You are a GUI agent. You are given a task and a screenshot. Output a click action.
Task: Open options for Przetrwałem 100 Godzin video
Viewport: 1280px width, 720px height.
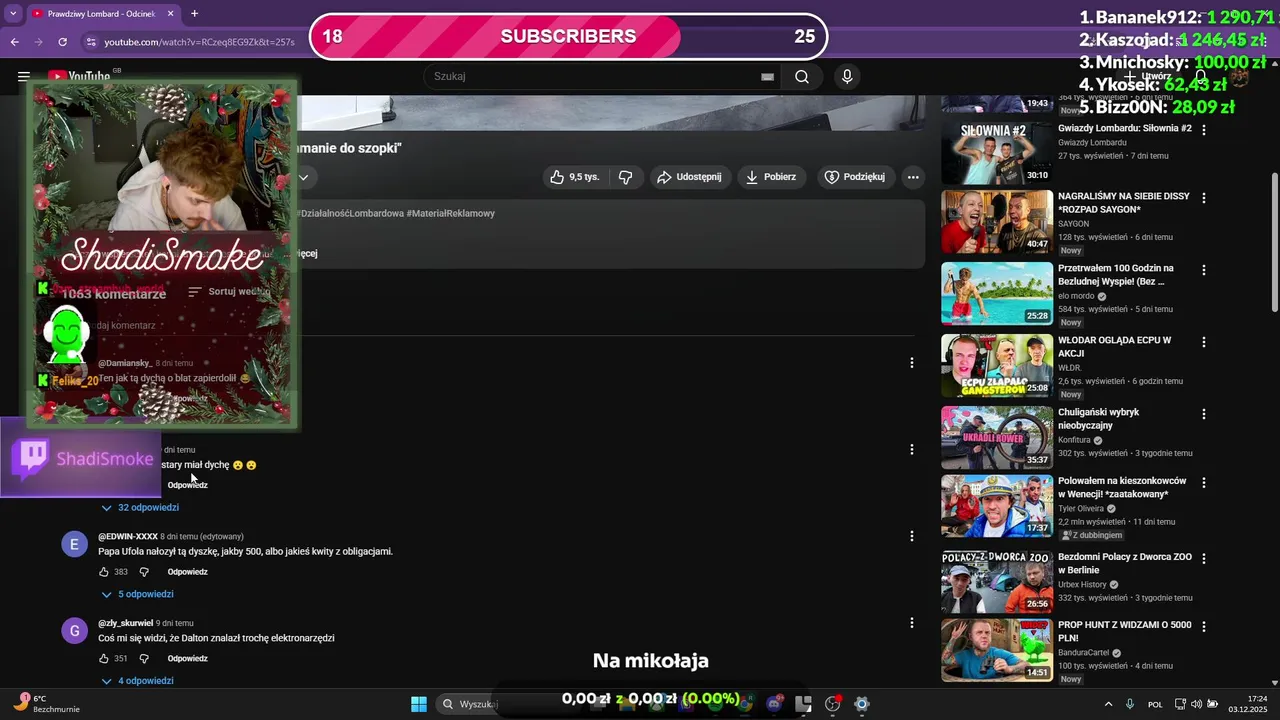point(1203,270)
